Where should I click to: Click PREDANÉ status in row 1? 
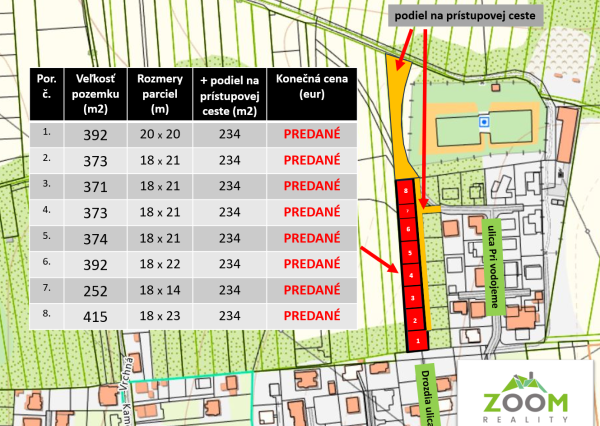[309, 131]
